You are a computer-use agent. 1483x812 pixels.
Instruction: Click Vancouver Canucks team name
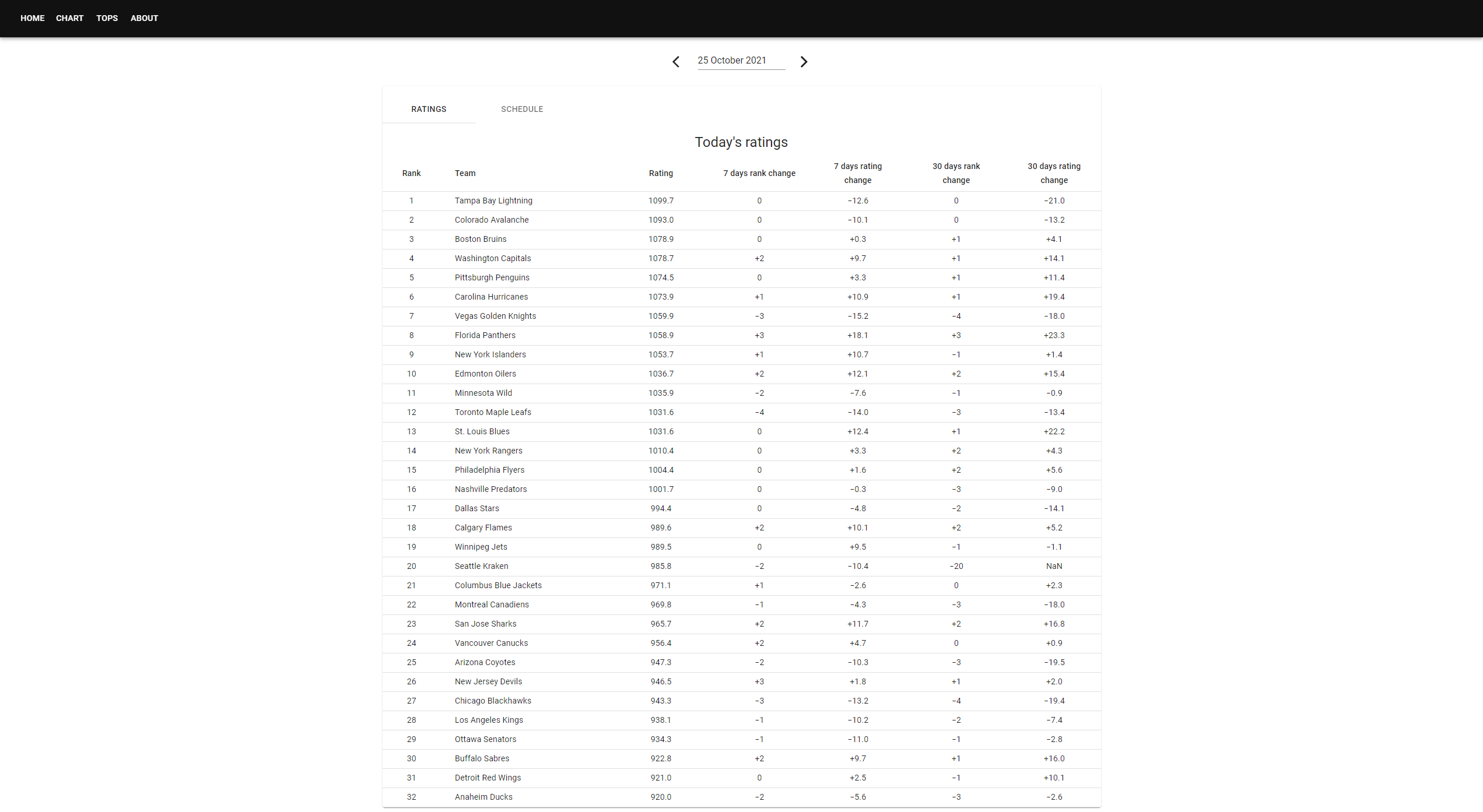[491, 643]
